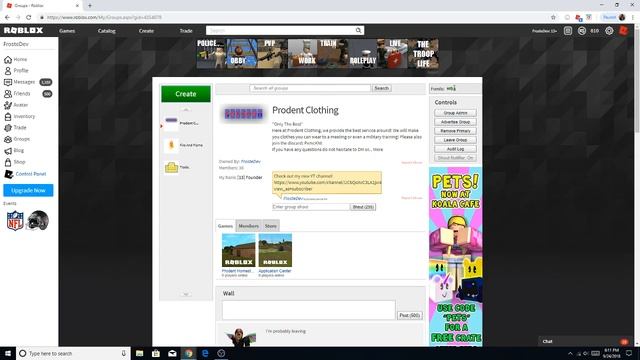Expand the system tray hidden icons
Viewport: 640px width, 360px height.
570,353
